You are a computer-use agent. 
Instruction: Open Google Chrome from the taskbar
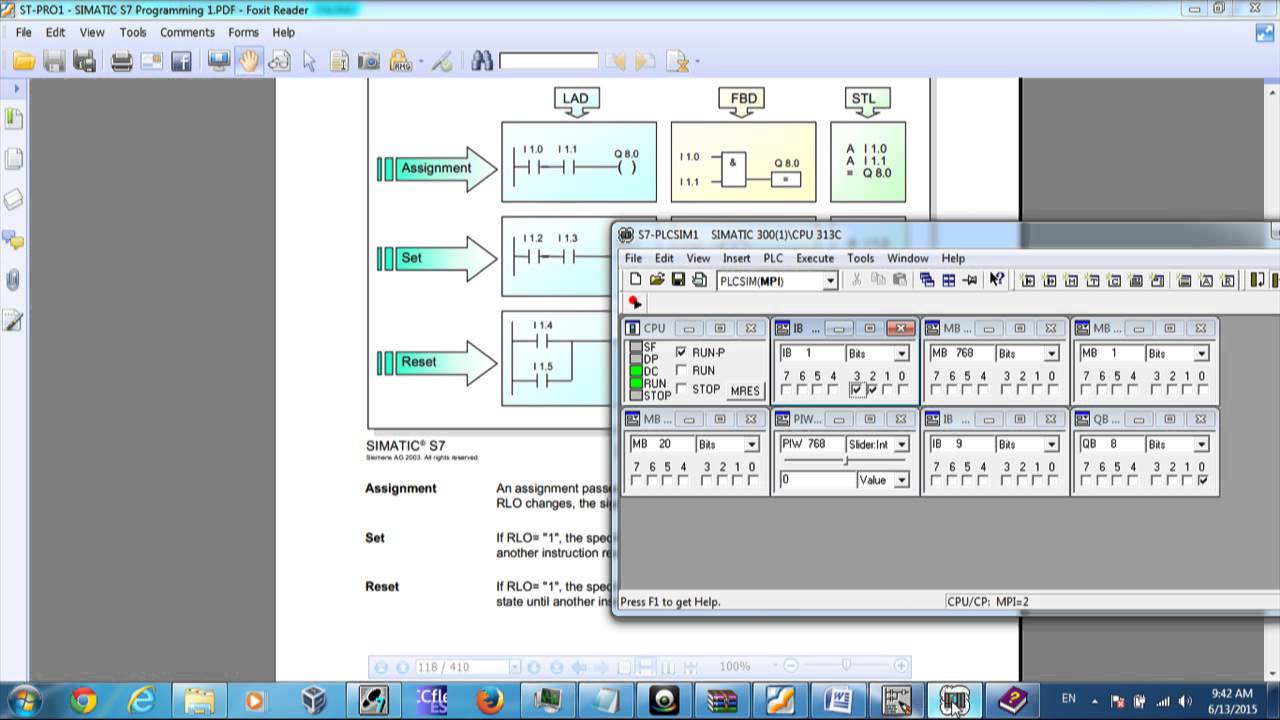83,700
